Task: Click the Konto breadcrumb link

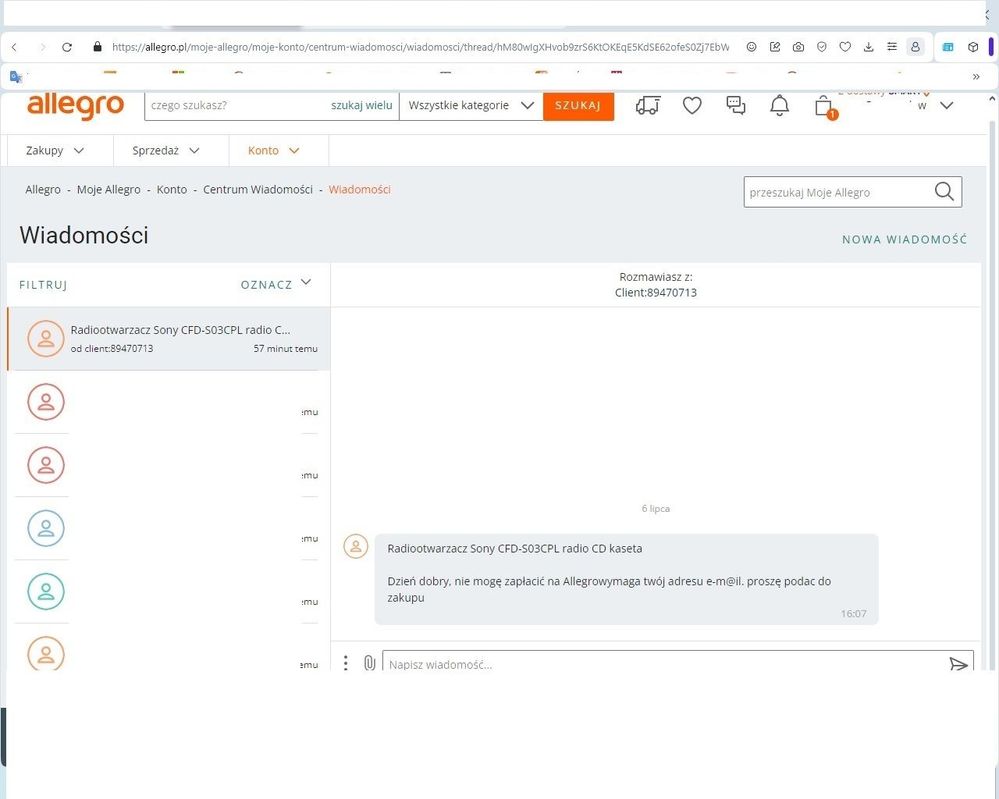Action: click(172, 189)
